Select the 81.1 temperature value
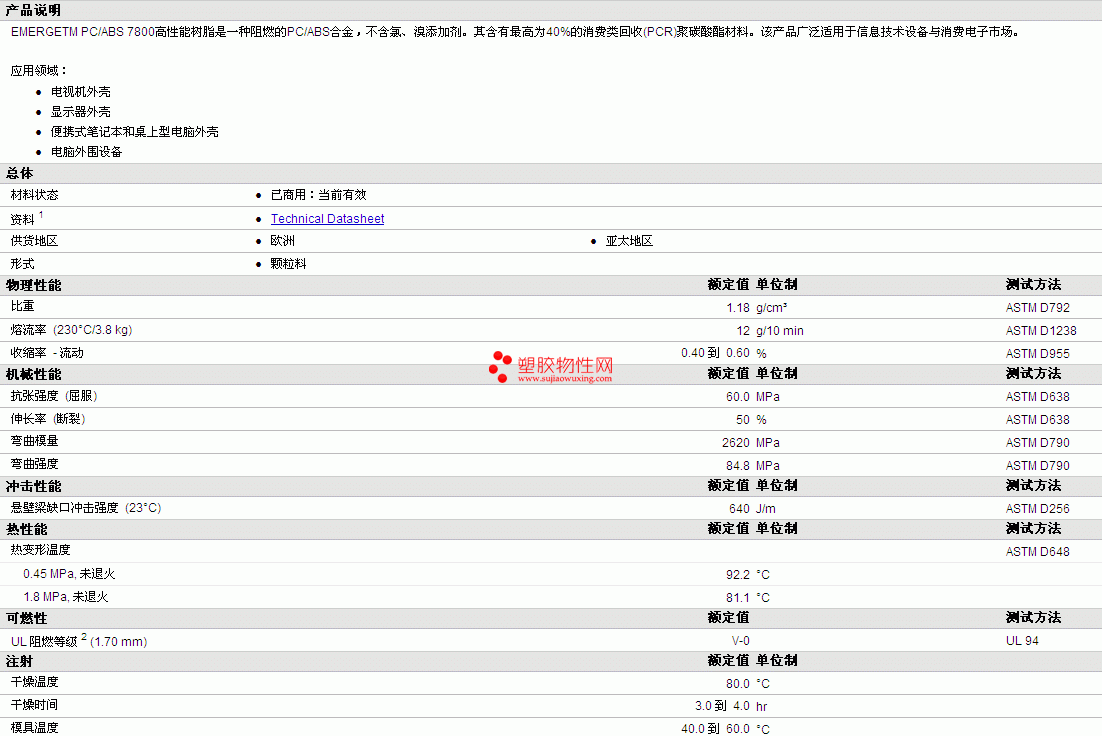1102x736 pixels. click(738, 598)
